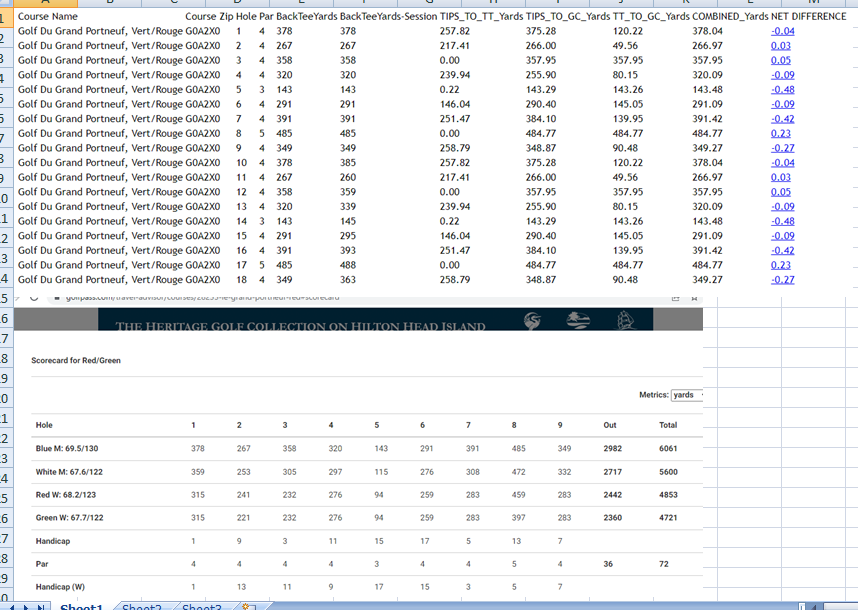Open the -0.04 net difference link for hole 1
This screenshot has height=610, width=858.
(x=782, y=31)
